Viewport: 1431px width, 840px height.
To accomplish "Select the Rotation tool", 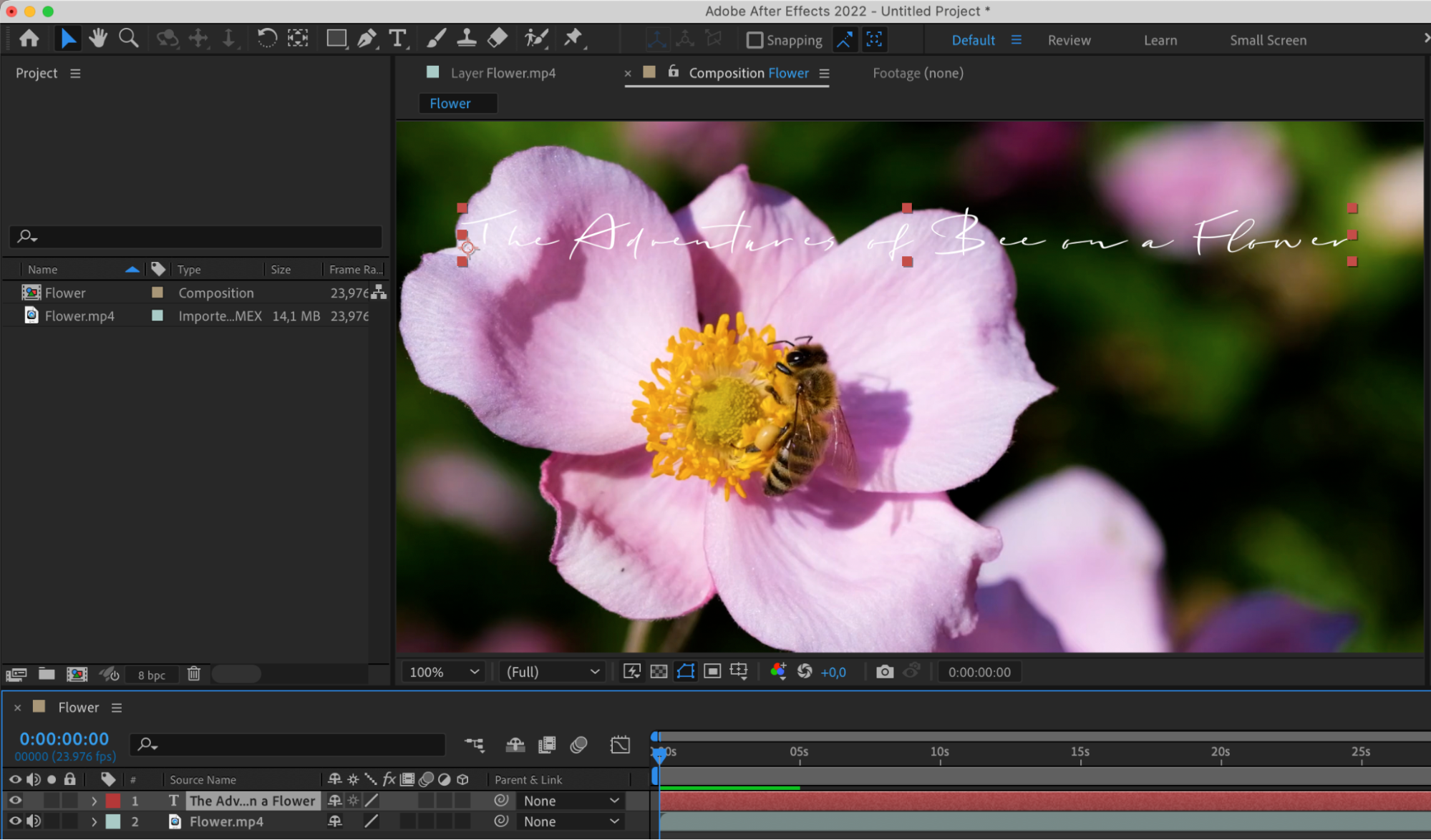I will coord(266,39).
